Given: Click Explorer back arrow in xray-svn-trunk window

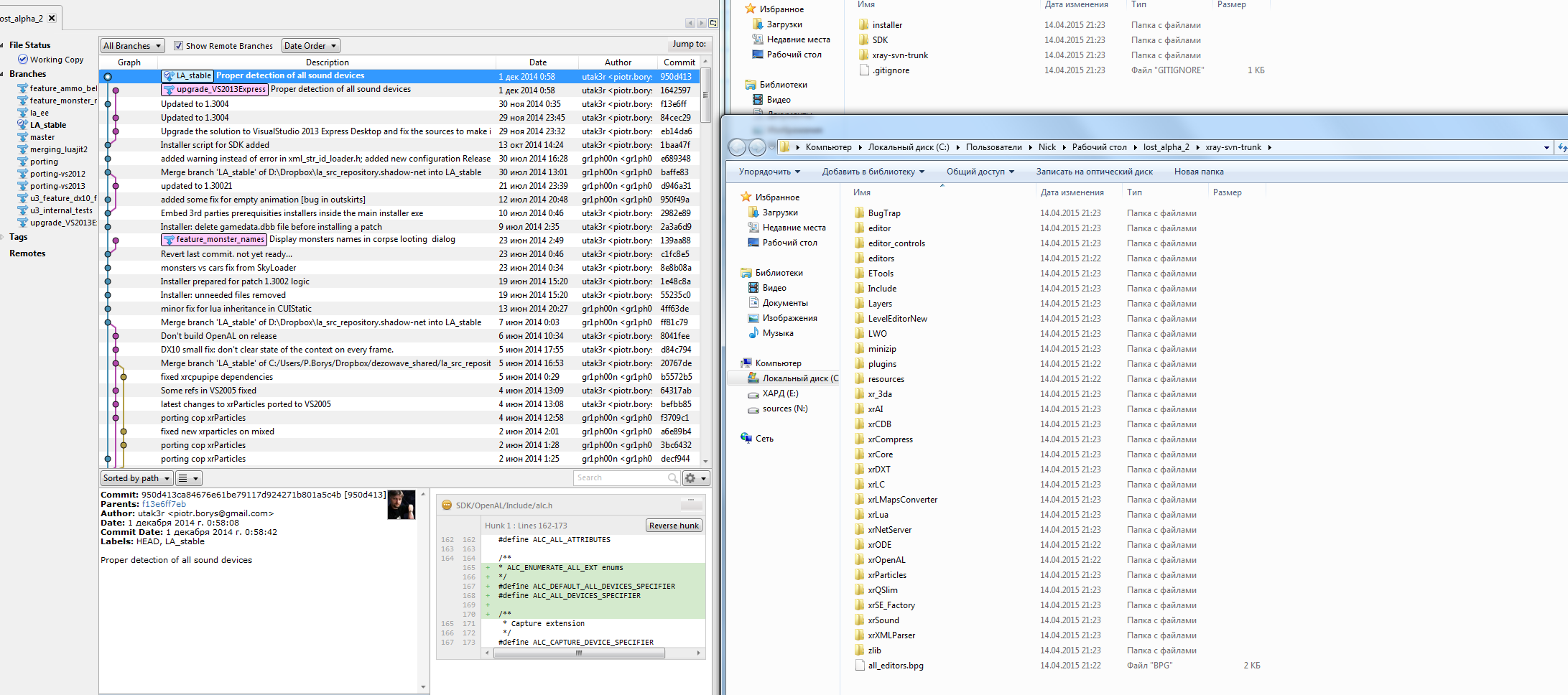Looking at the screenshot, I should (738, 147).
